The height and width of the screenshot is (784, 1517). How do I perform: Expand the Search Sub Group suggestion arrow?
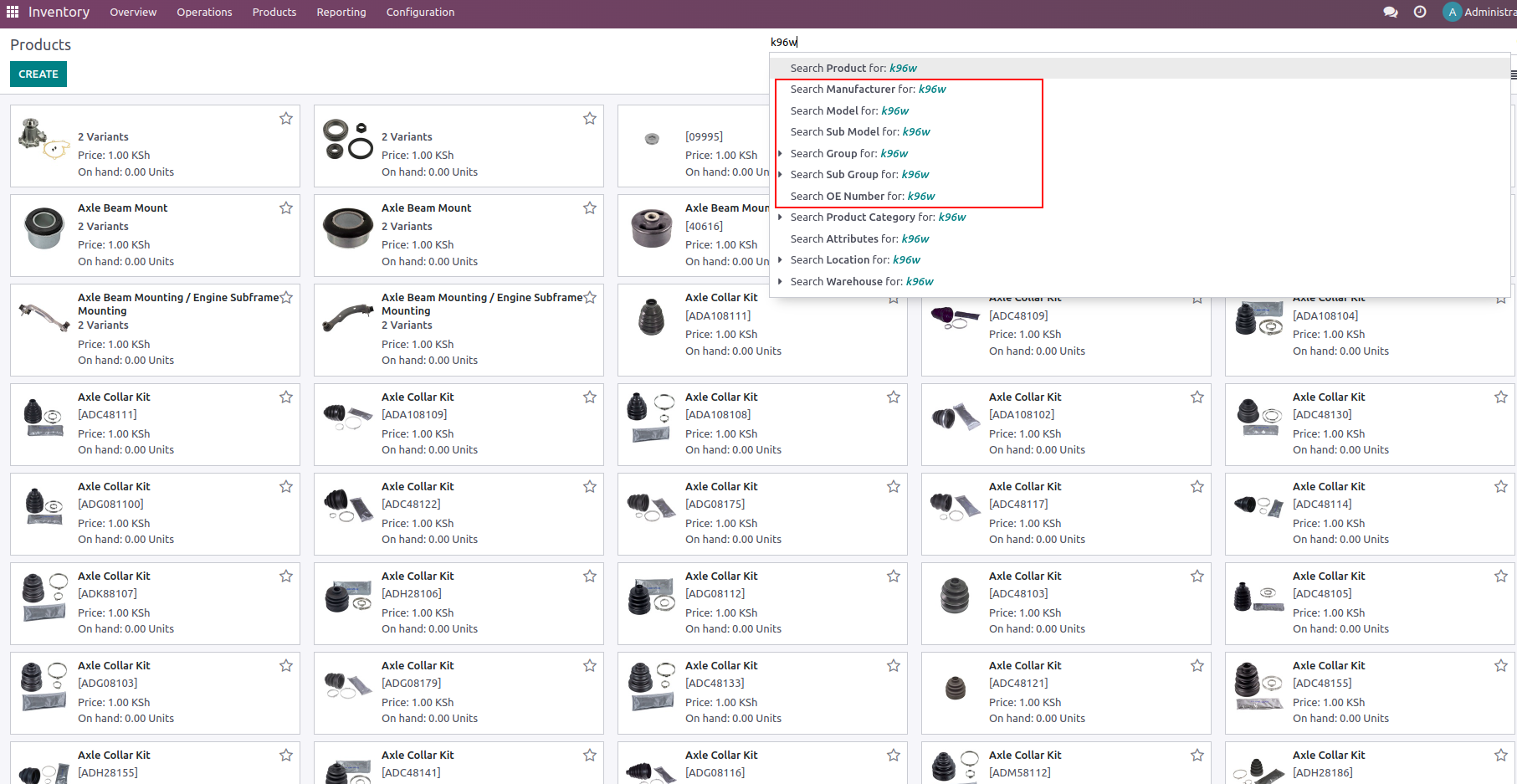[x=780, y=175]
